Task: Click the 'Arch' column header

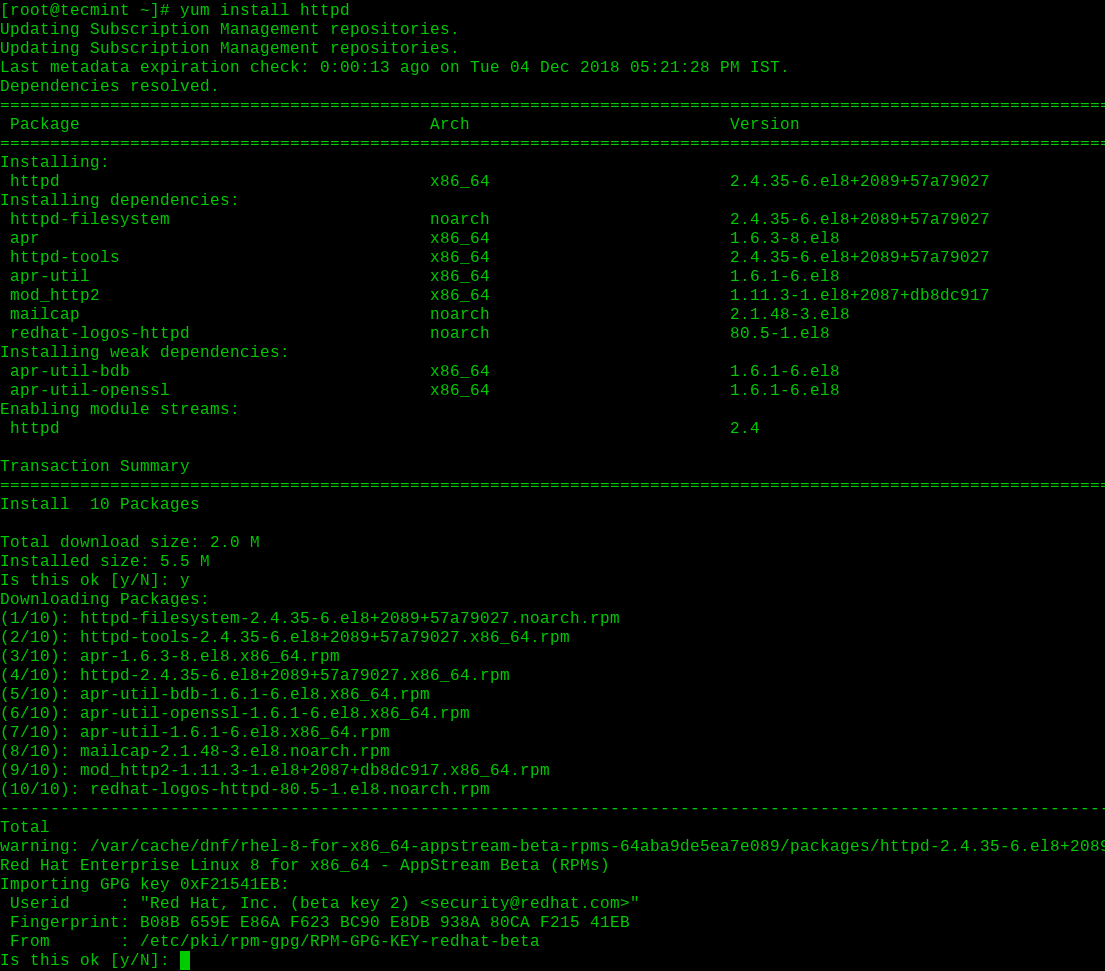Action: pyautogui.click(x=450, y=124)
